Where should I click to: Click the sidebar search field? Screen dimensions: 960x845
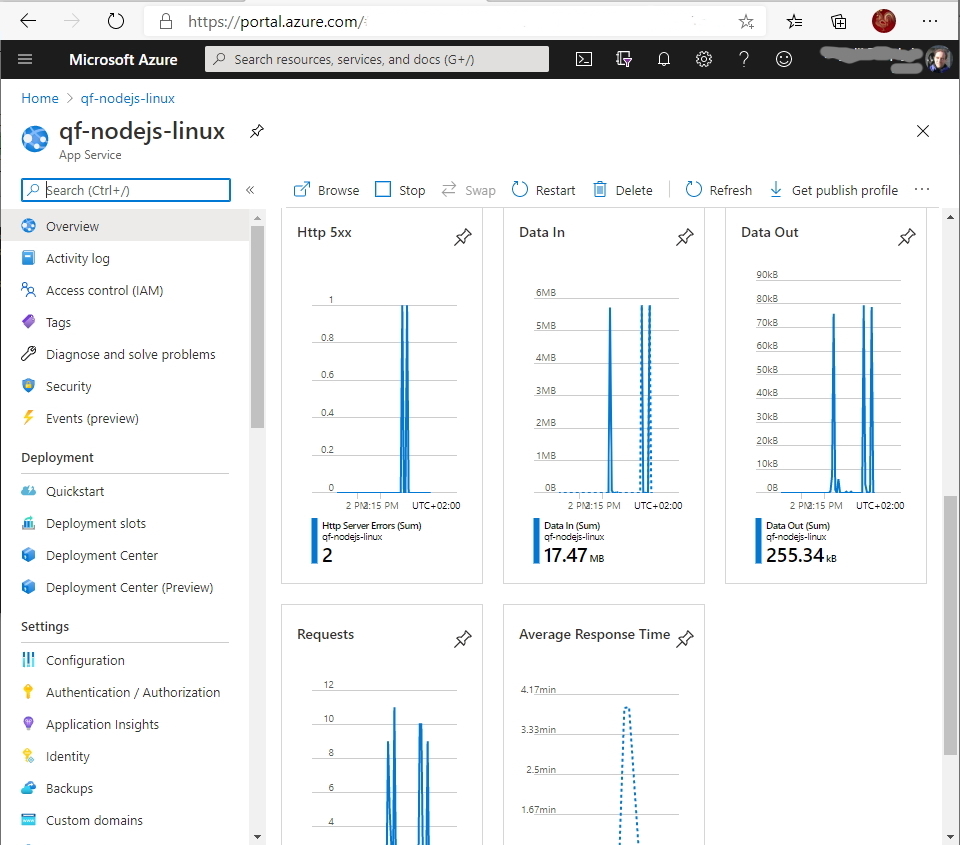click(125, 189)
